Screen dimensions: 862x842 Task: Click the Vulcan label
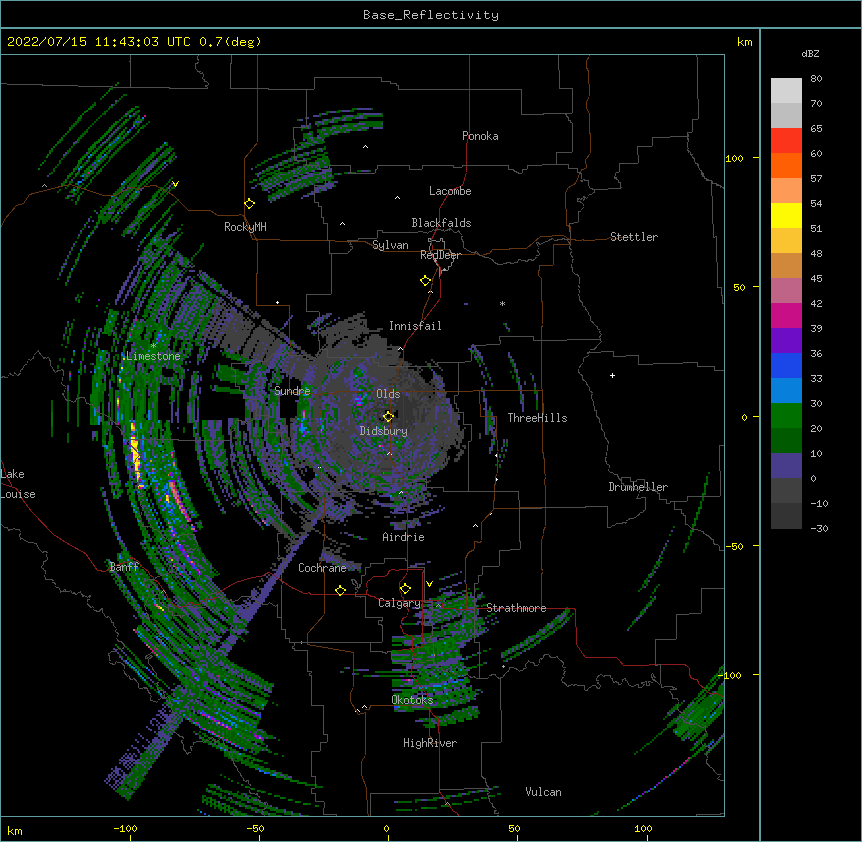543,792
